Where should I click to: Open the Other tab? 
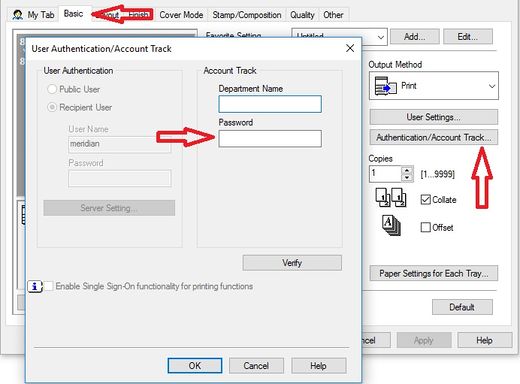coord(333,15)
